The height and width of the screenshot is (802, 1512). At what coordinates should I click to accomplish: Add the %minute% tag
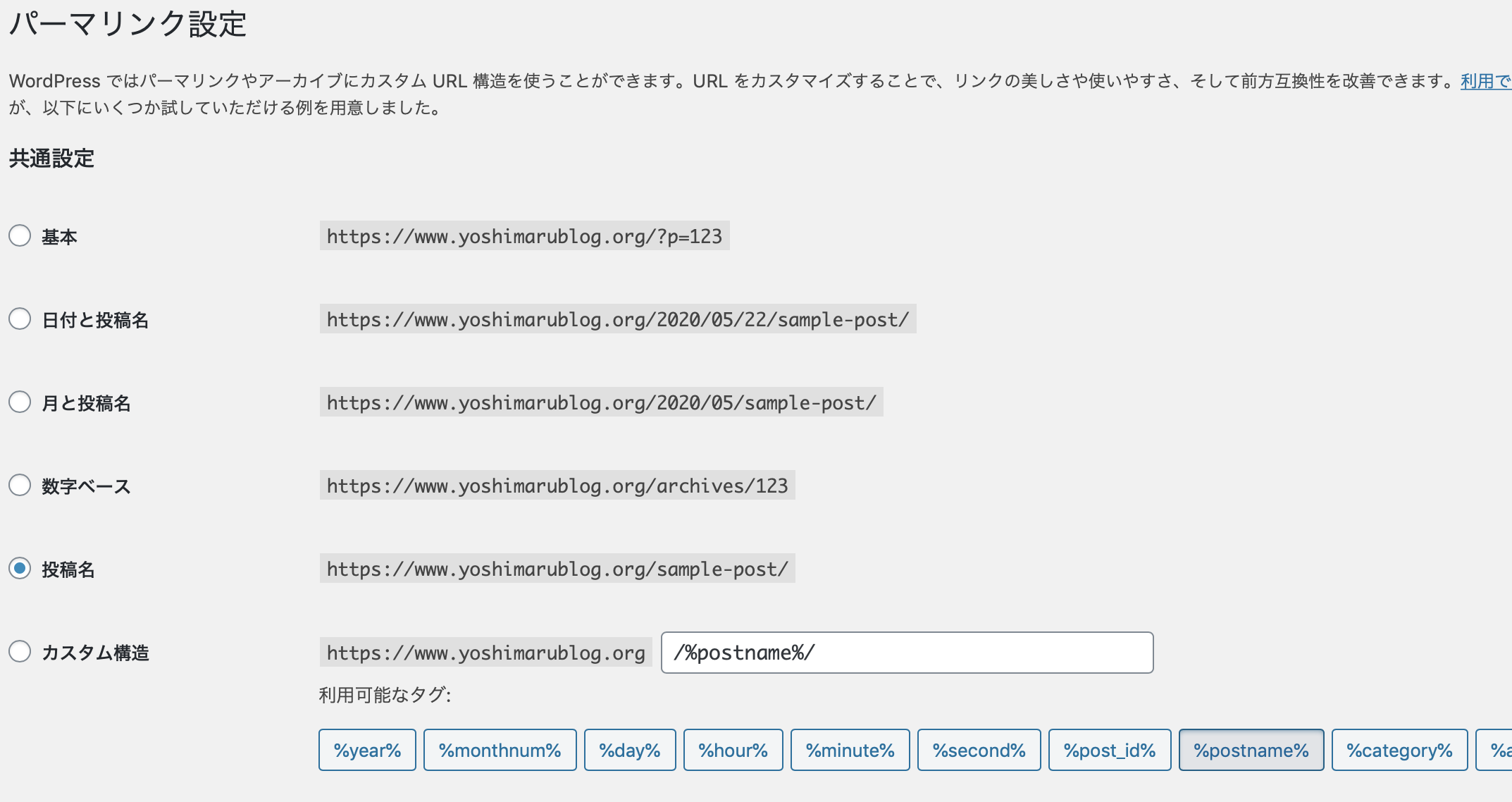pyautogui.click(x=850, y=750)
